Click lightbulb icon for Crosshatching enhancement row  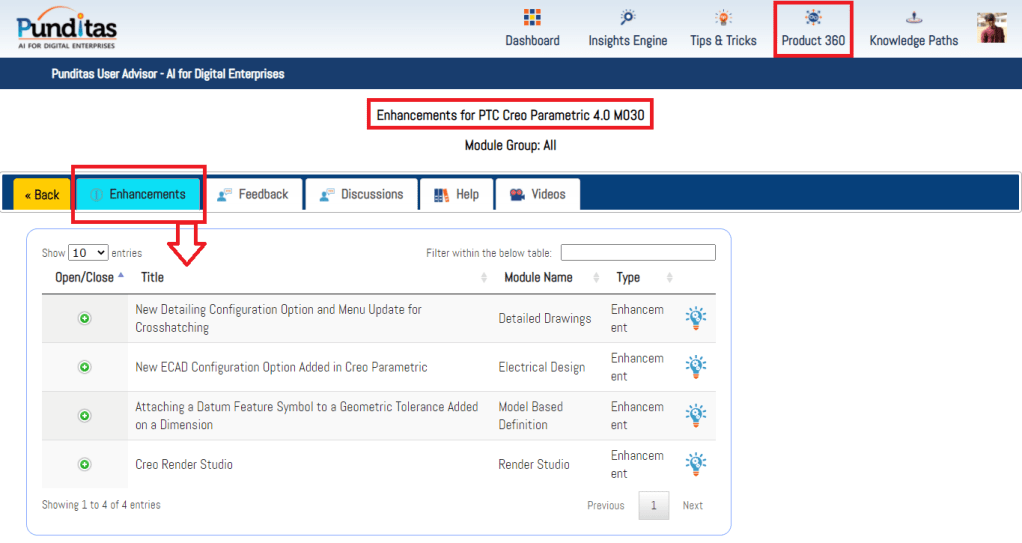click(695, 318)
